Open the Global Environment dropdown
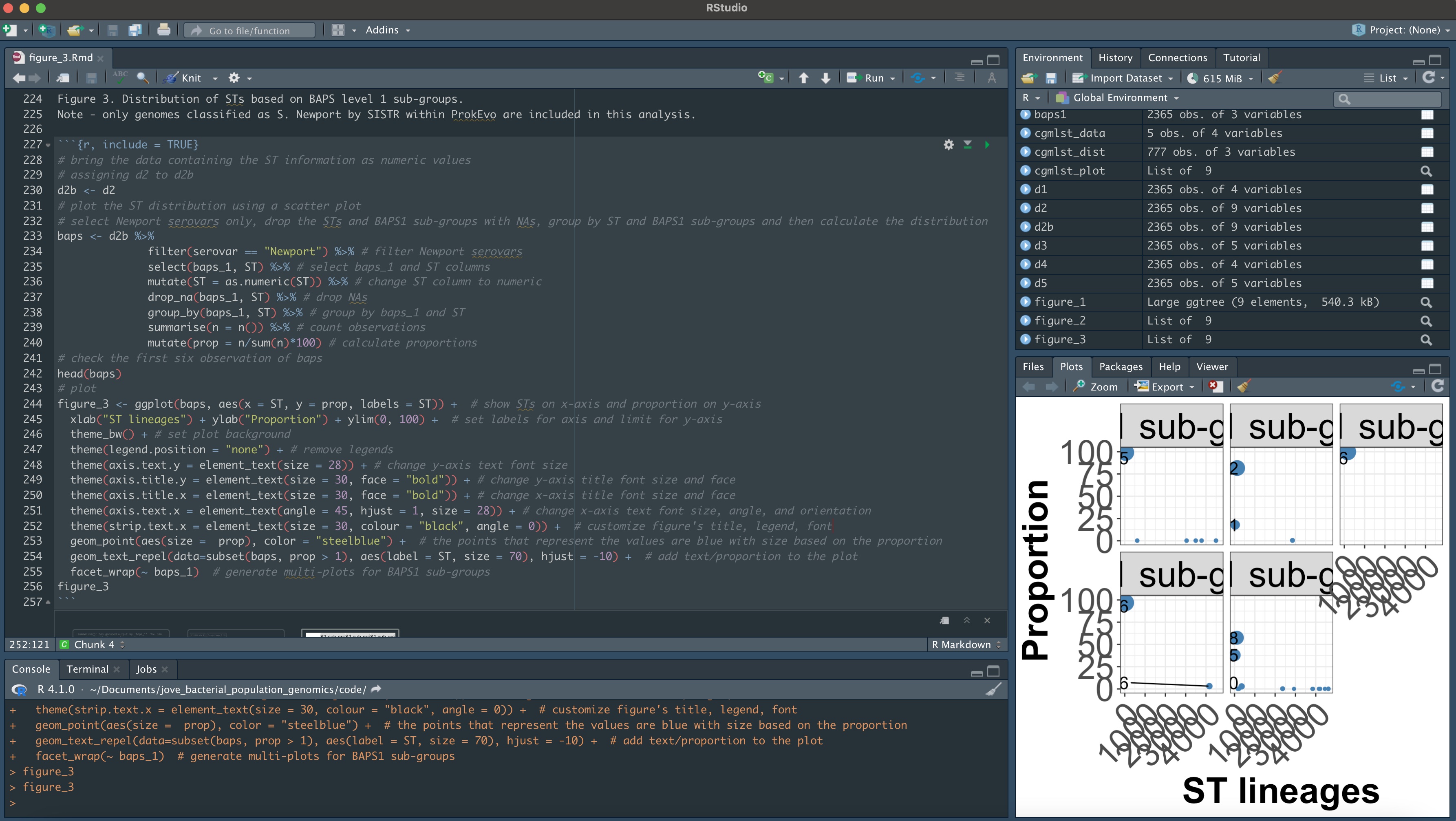The height and width of the screenshot is (821, 1456). 1118,98
